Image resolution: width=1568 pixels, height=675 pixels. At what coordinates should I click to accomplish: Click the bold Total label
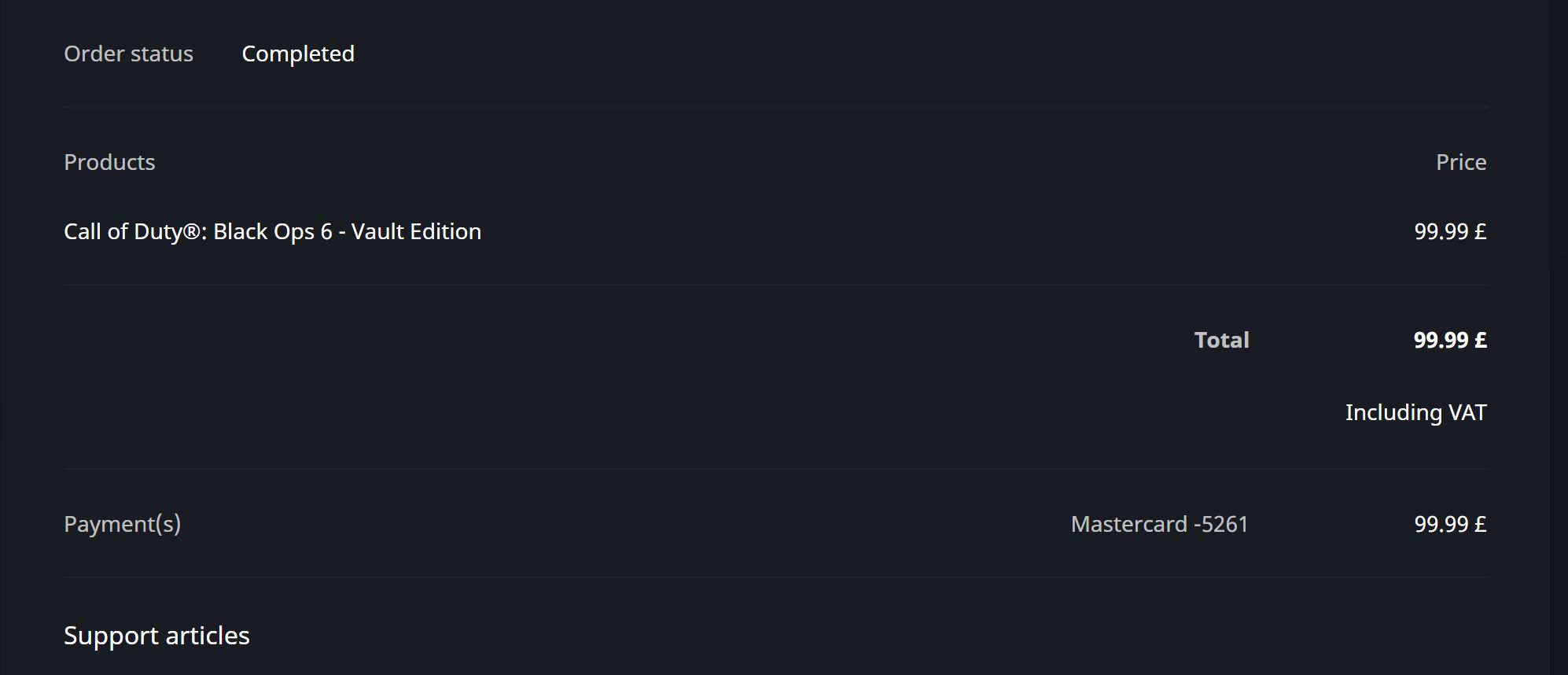click(x=1221, y=340)
